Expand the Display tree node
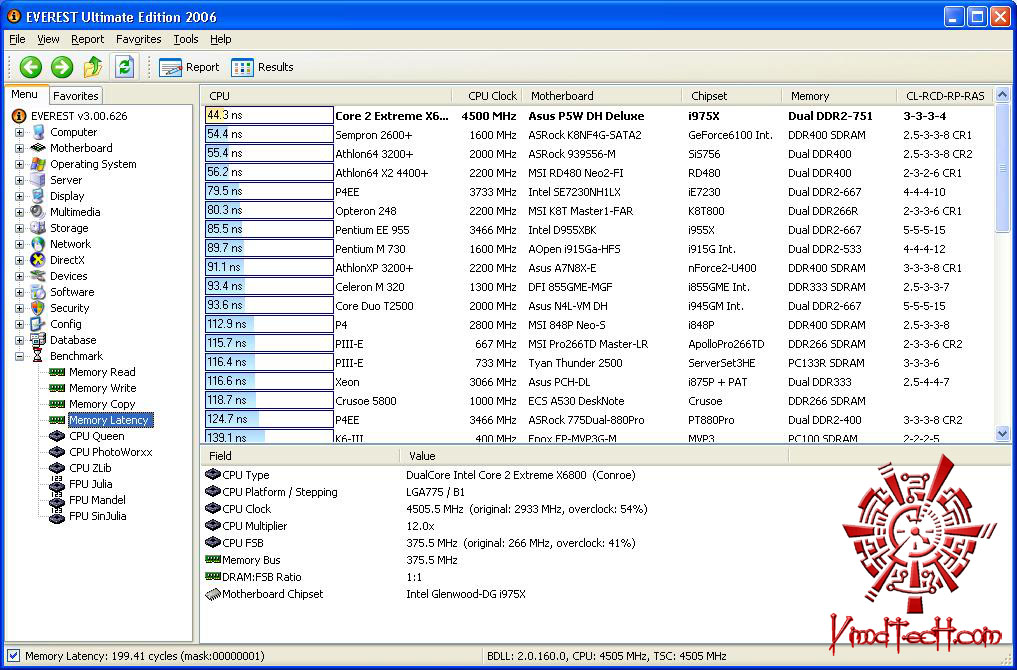 pos(19,196)
